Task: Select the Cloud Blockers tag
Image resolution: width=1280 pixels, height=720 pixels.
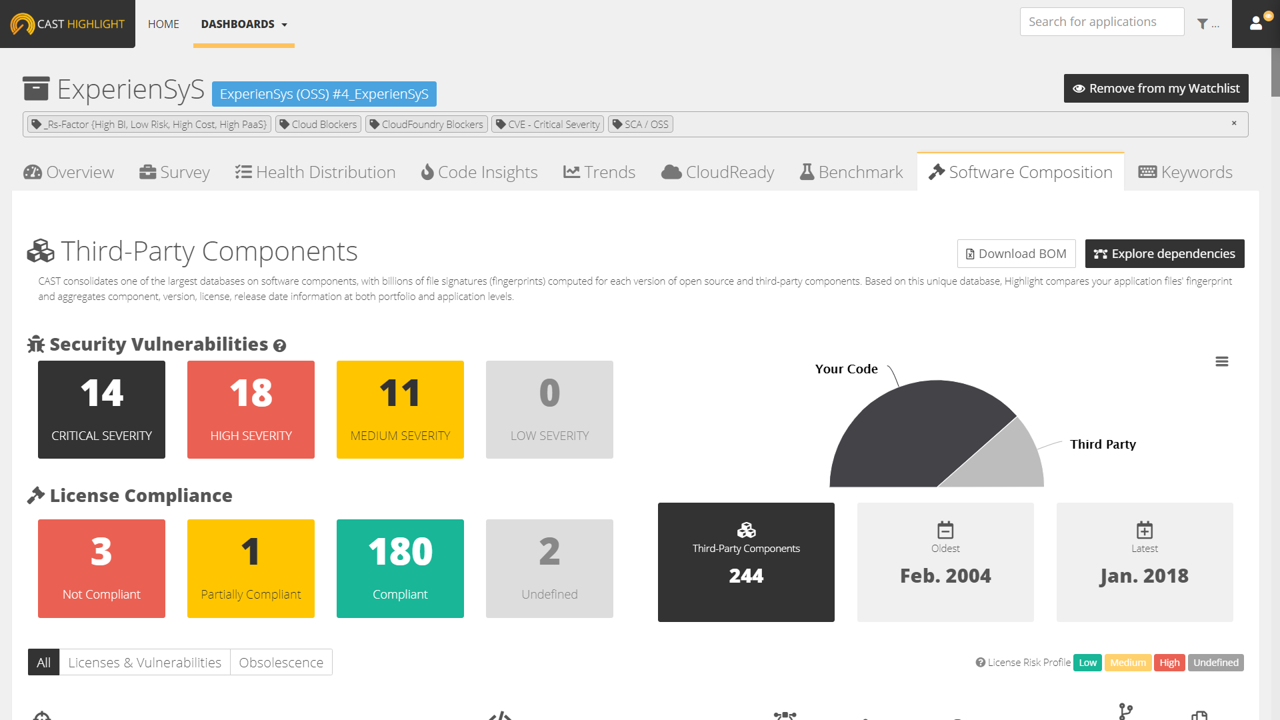Action: pos(318,125)
